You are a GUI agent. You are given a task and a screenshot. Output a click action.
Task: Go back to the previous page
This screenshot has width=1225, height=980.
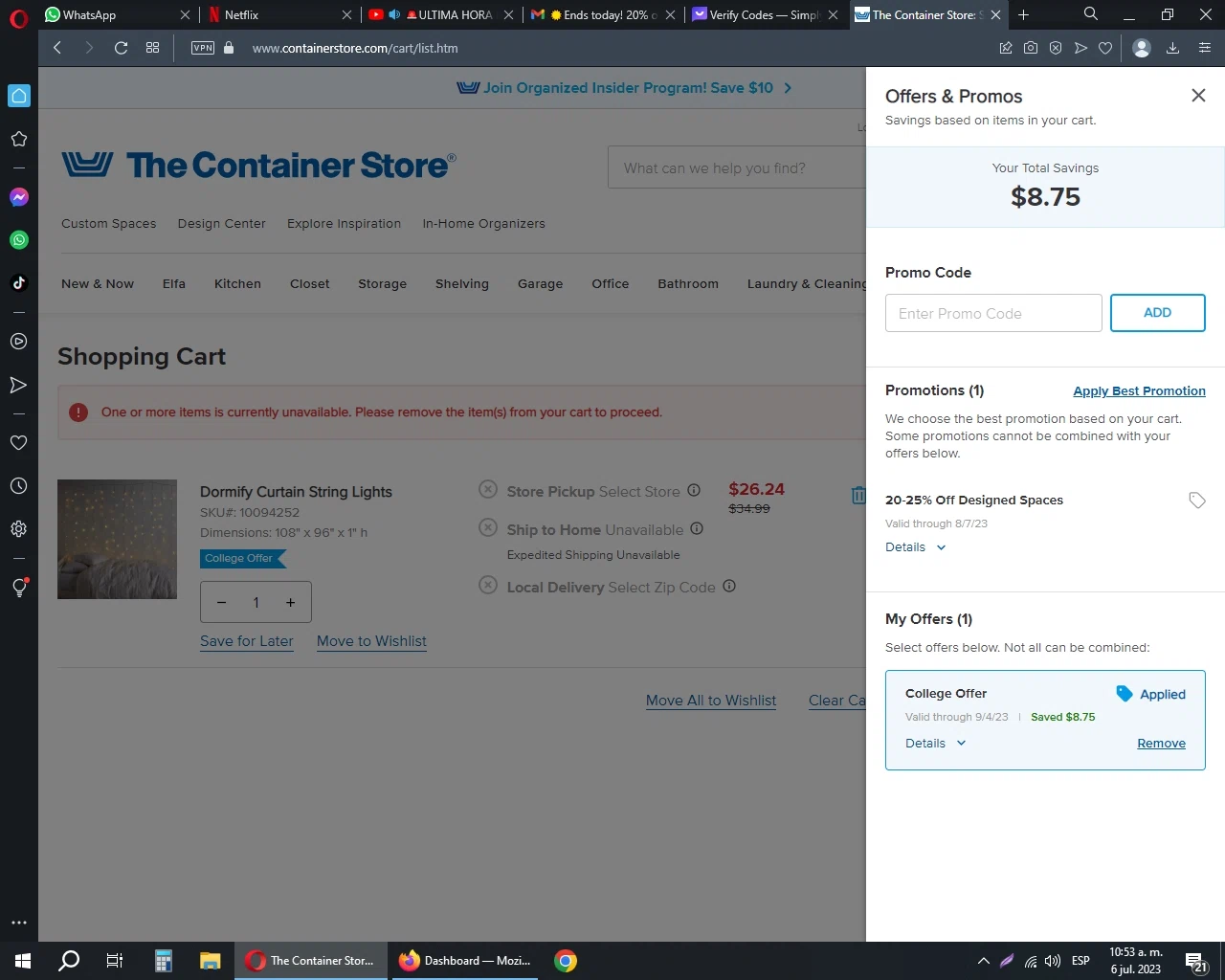(x=57, y=48)
